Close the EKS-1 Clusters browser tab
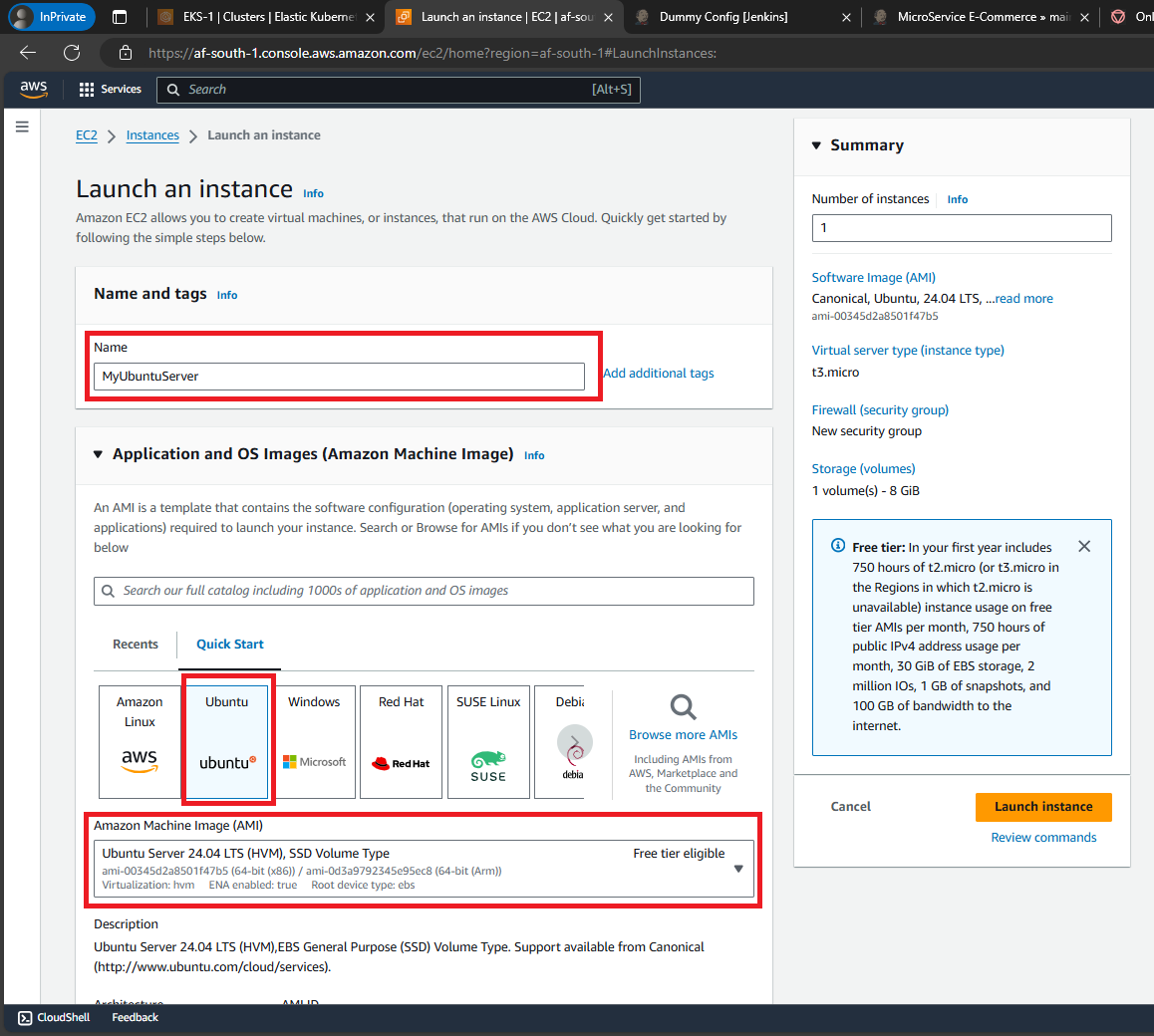The width and height of the screenshot is (1154, 1036). [370, 17]
